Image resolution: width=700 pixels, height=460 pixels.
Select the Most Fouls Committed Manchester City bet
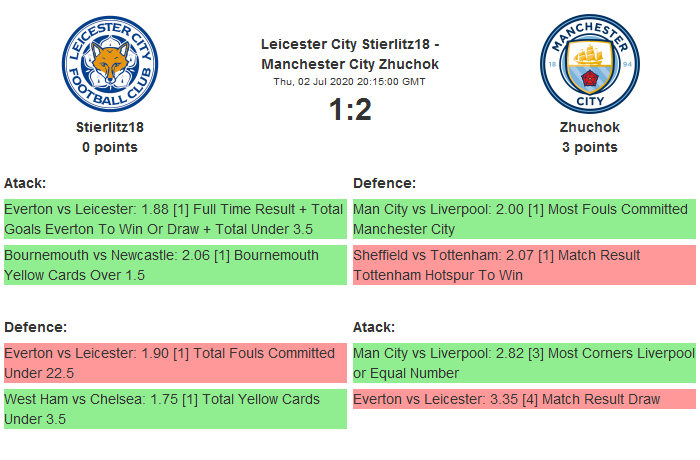coord(523,219)
